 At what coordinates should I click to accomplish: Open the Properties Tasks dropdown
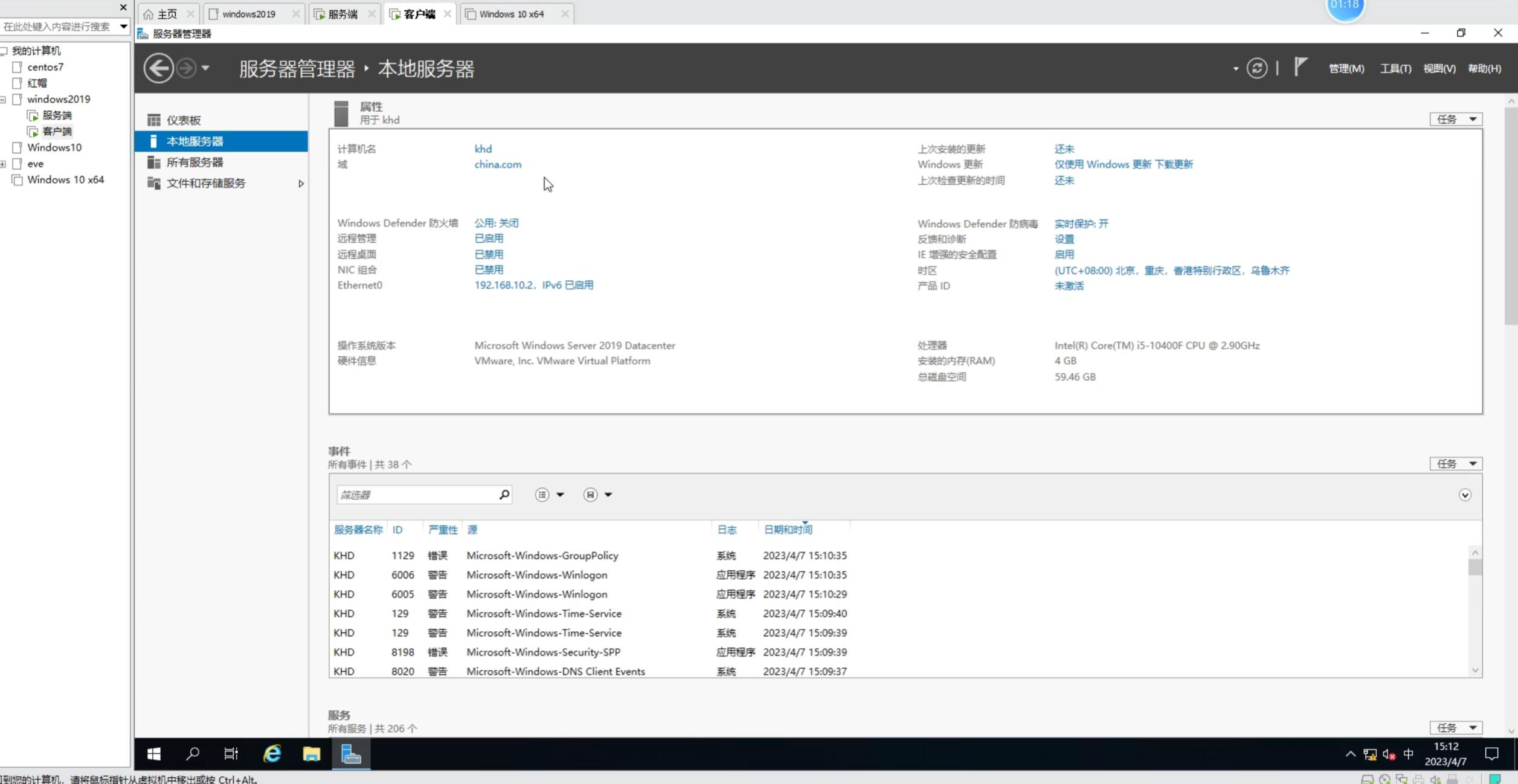(1456, 120)
